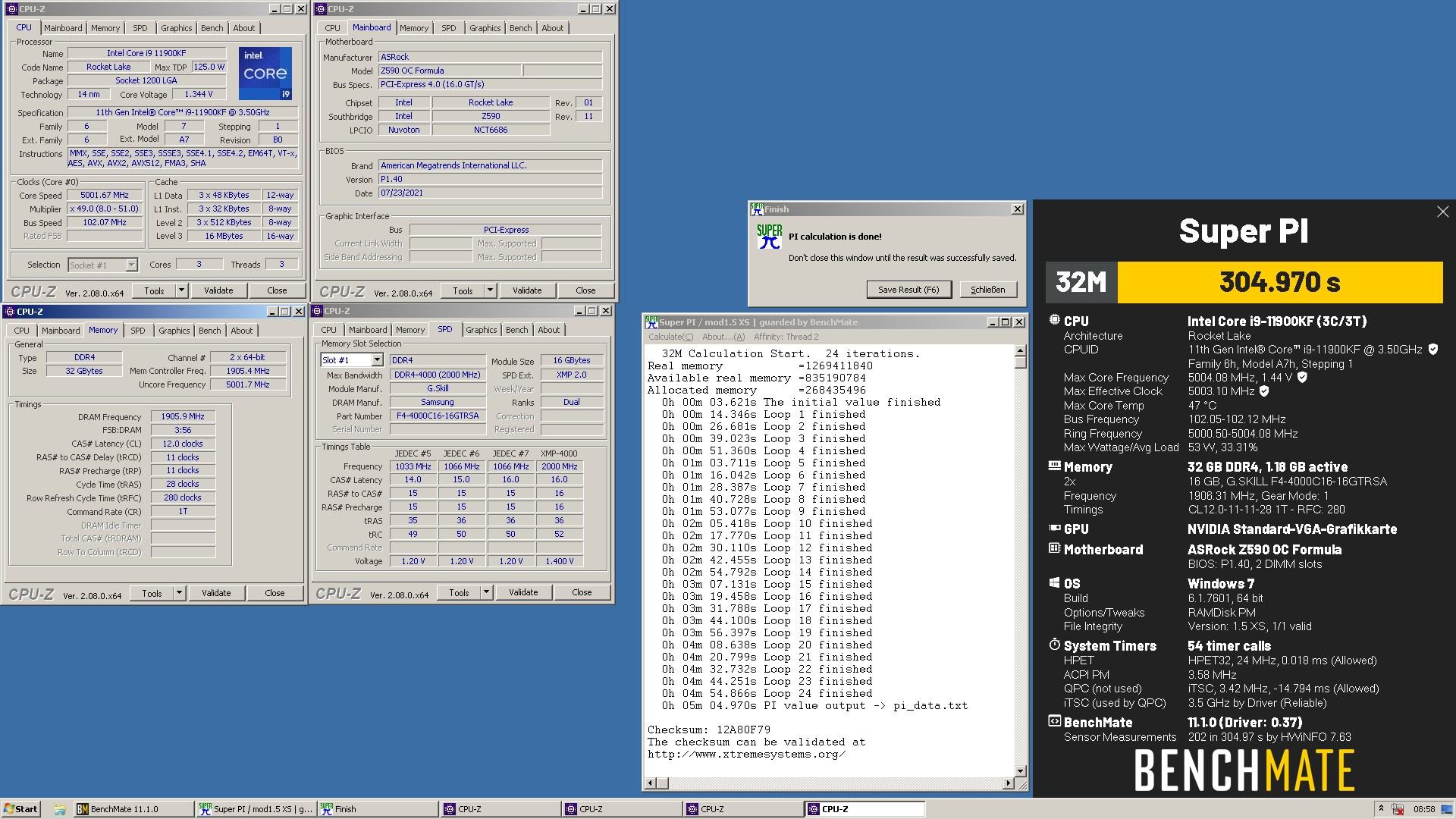Close the BenchMate Super PI result panel
Screen dimensions: 1456x819
[x=1442, y=212]
